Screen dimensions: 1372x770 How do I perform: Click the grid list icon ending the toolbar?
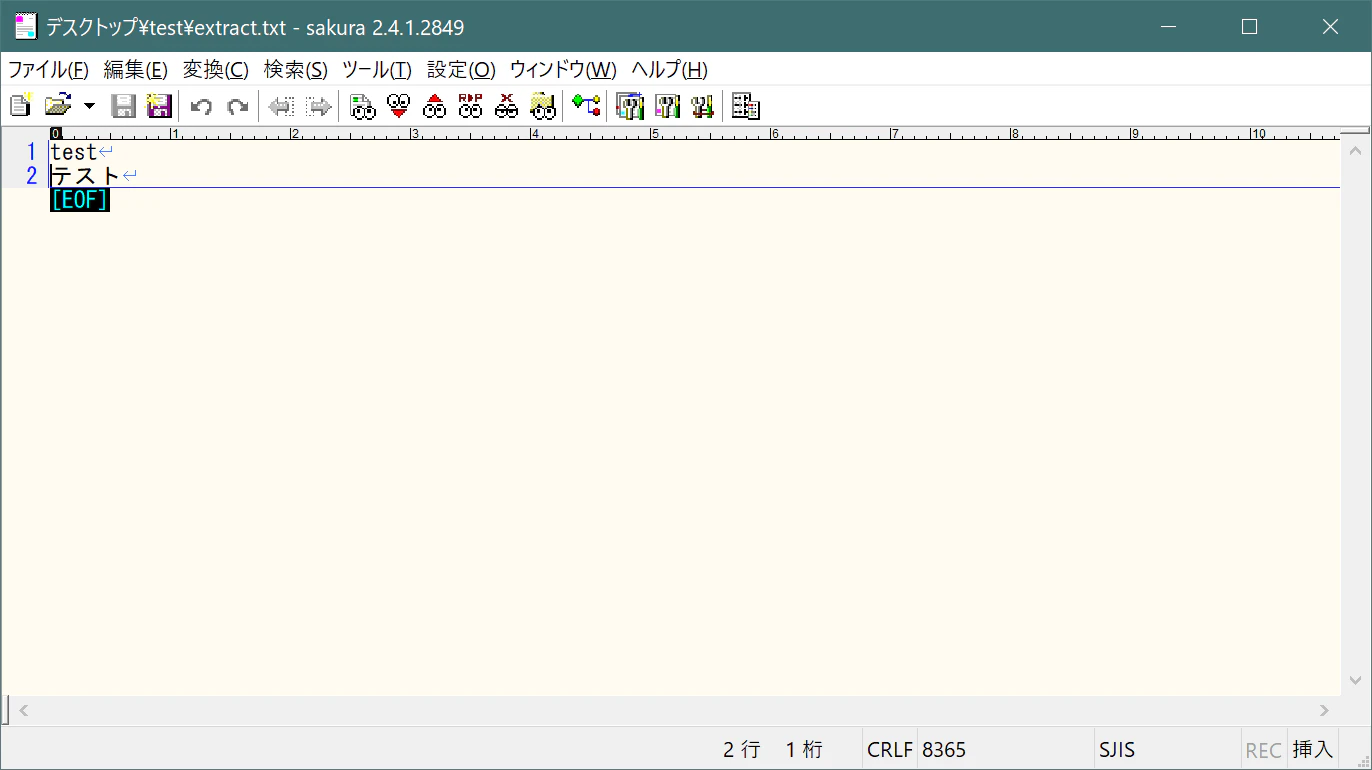click(x=746, y=106)
